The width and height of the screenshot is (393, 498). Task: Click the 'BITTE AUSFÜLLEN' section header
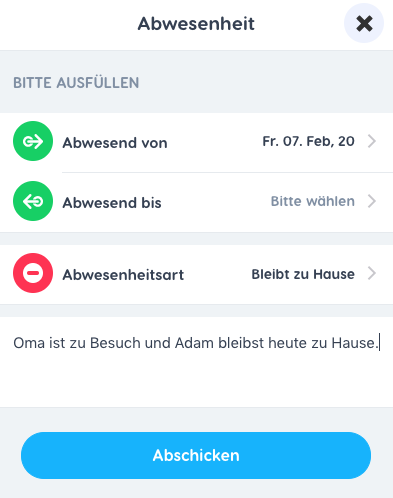tap(76, 82)
